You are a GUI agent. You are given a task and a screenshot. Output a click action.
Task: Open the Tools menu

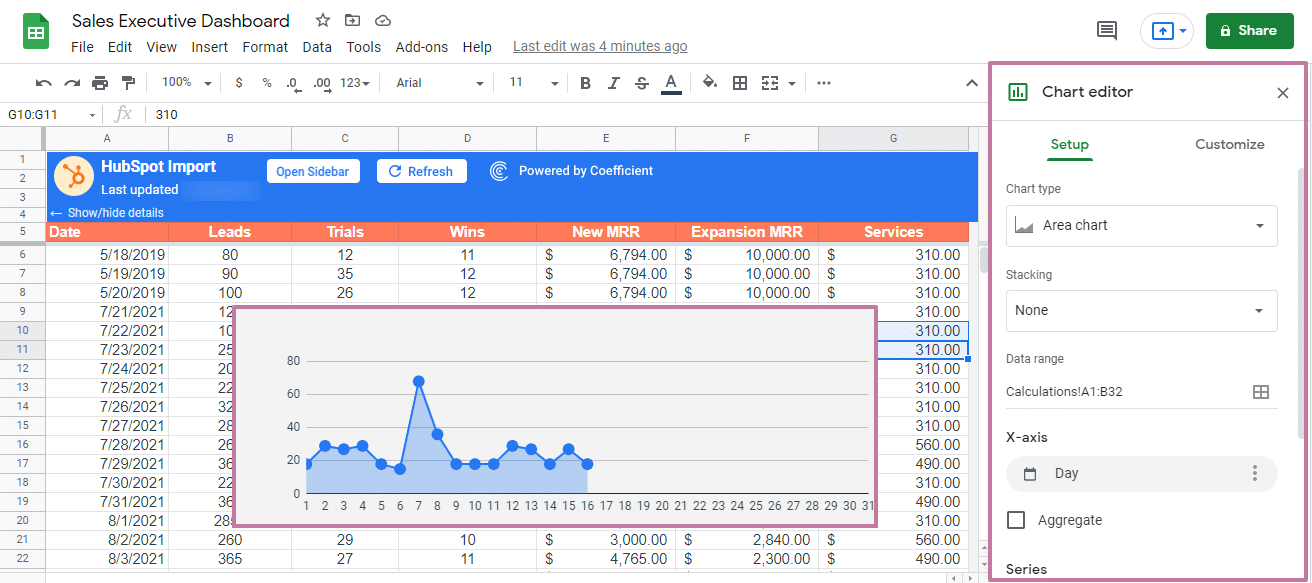[x=364, y=47]
